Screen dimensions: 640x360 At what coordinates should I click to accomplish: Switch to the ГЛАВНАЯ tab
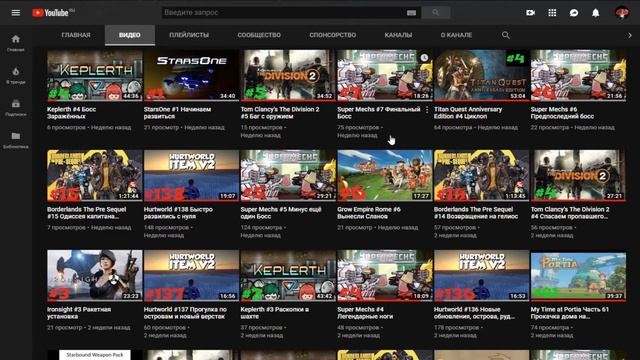76,35
